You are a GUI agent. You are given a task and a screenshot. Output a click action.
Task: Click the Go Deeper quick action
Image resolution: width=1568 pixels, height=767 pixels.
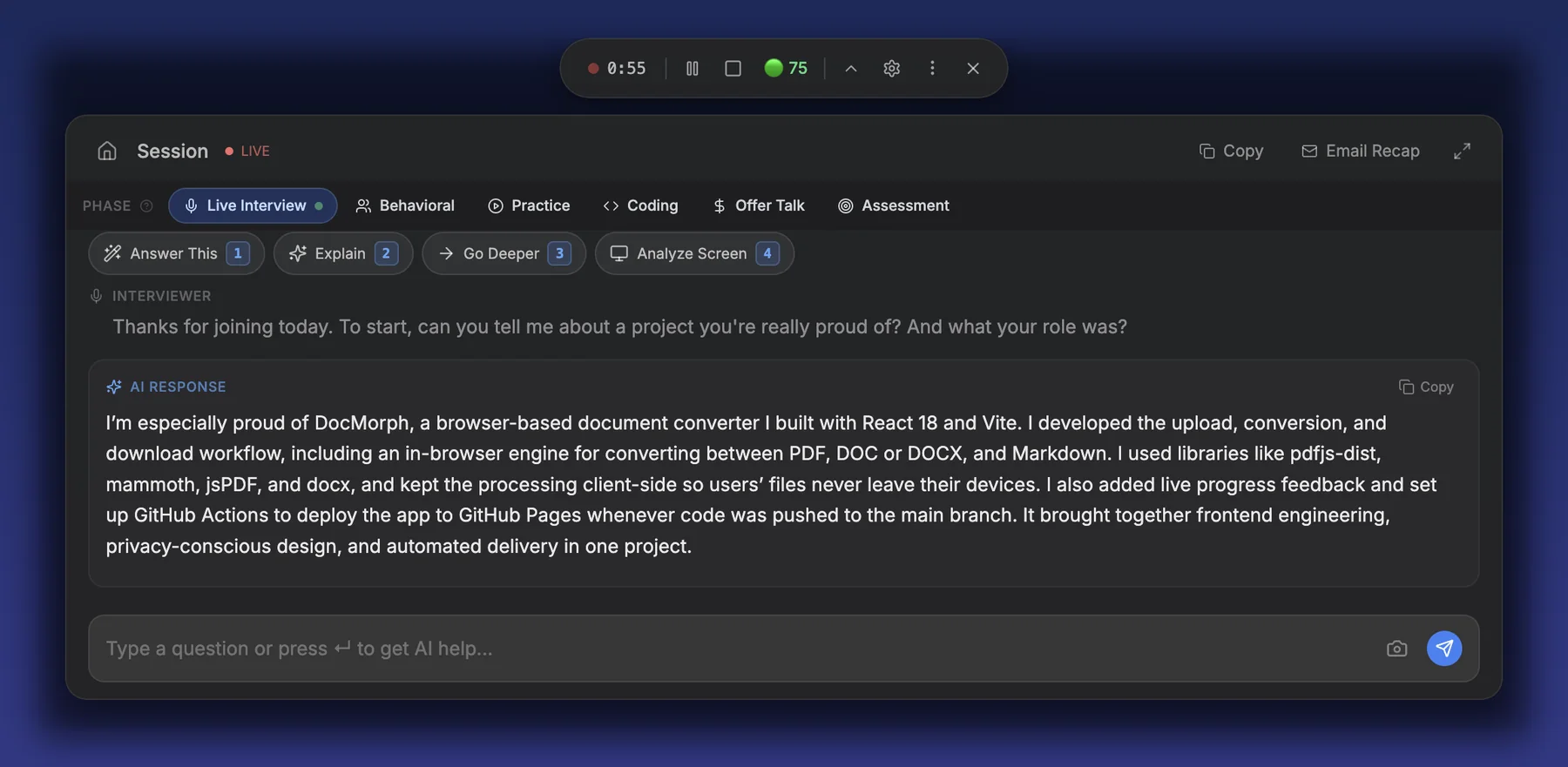click(504, 253)
